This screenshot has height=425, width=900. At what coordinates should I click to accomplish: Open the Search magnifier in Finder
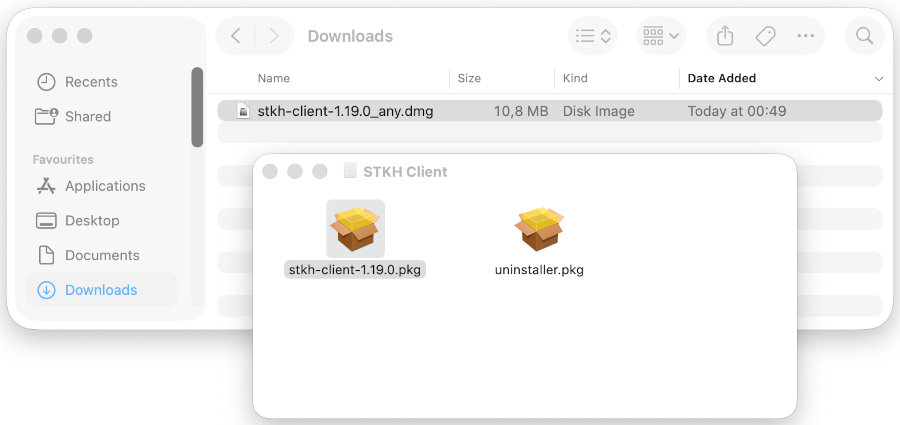(x=864, y=36)
